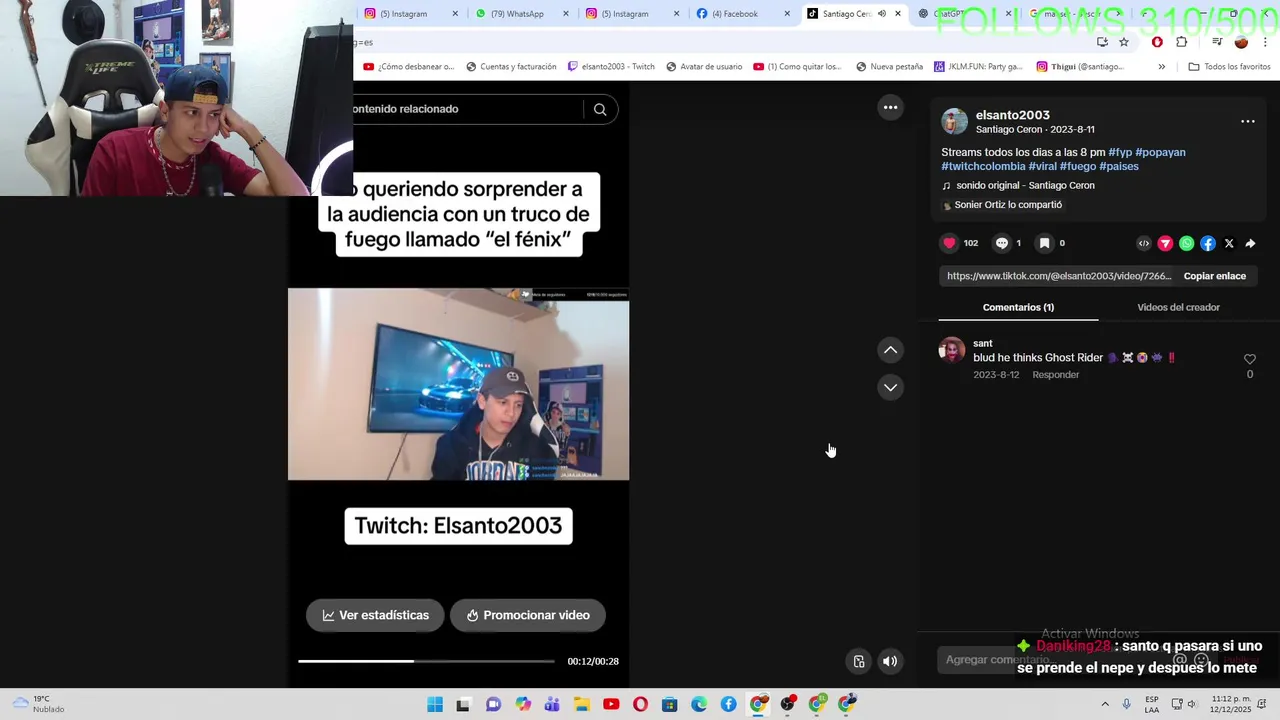The height and width of the screenshot is (720, 1280).
Task: Open YouTube from the taskbar
Action: click(611, 705)
